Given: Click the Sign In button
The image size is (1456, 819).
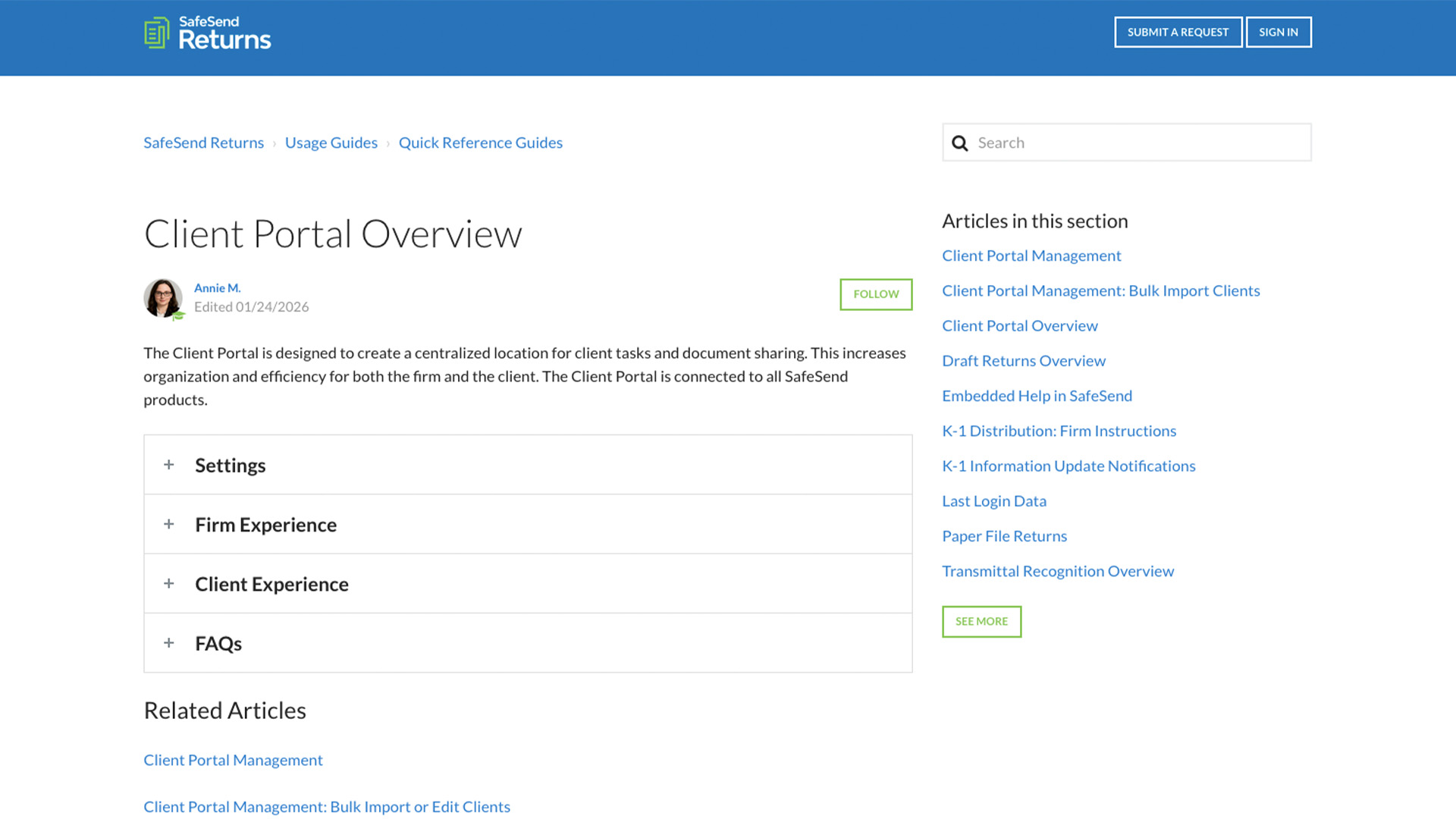Looking at the screenshot, I should pyautogui.click(x=1278, y=32).
